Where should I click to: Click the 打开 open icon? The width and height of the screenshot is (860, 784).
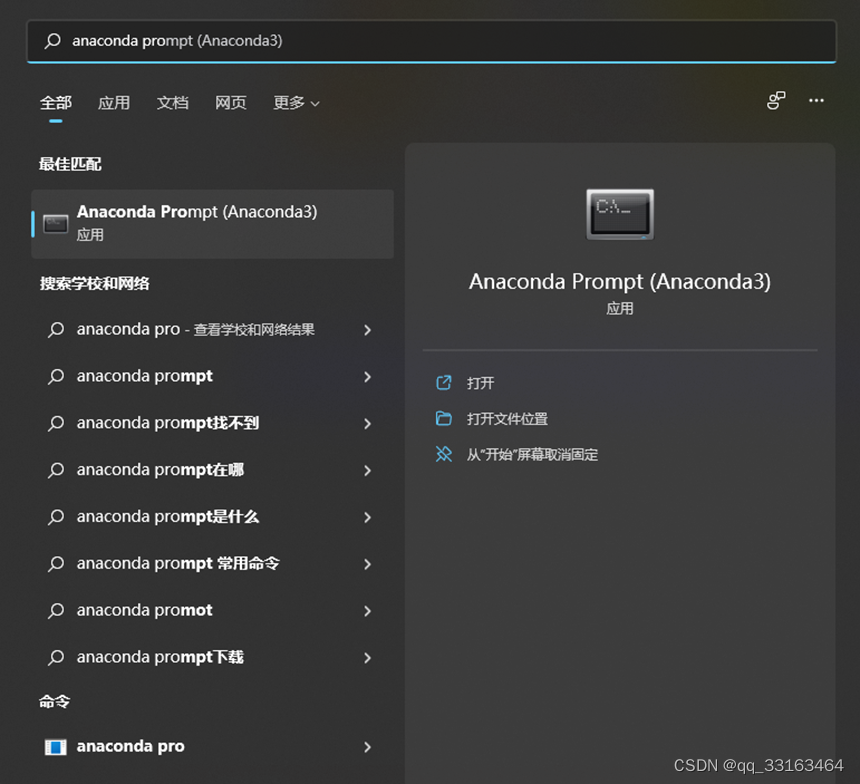coord(444,382)
